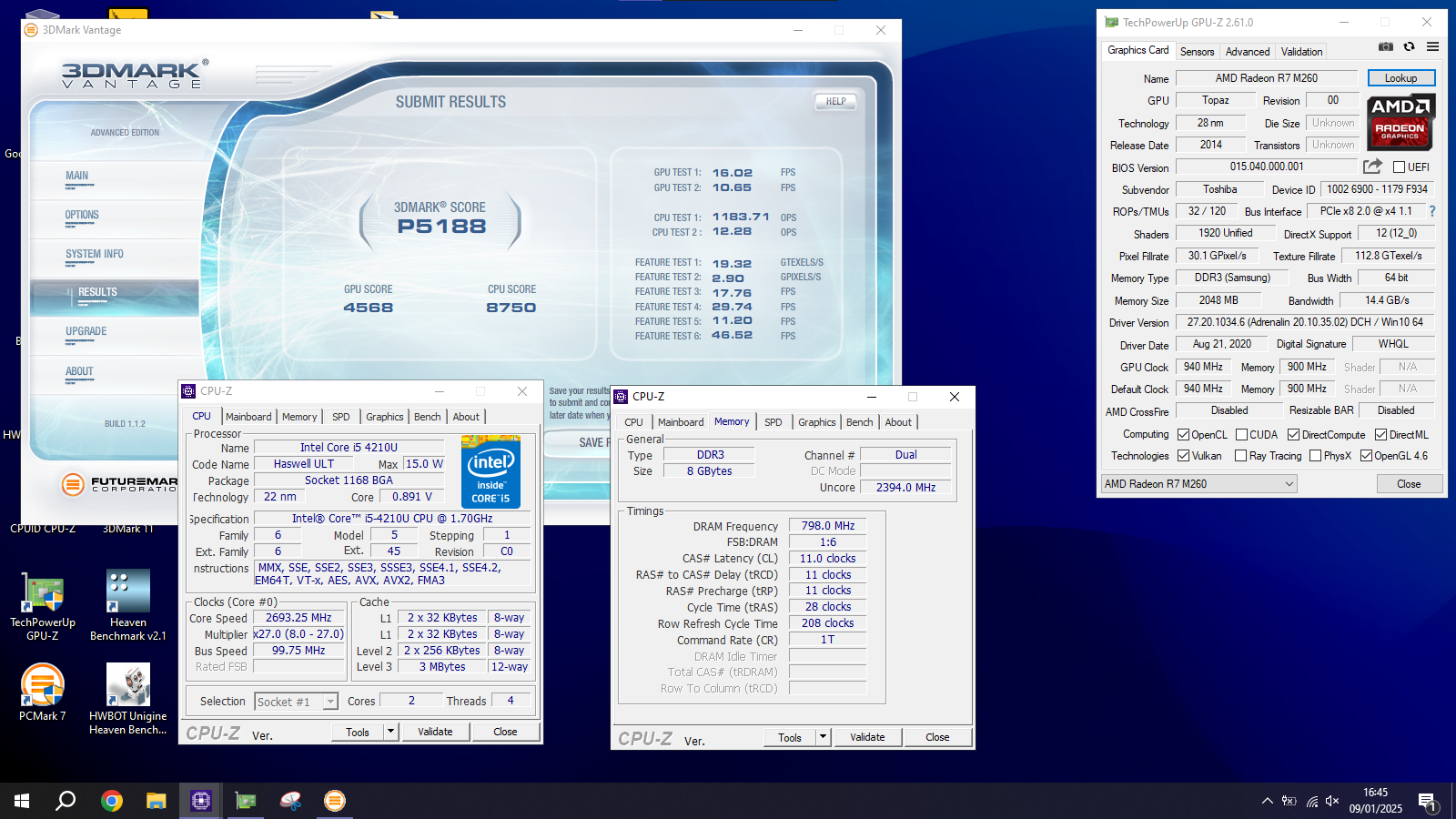Click the taskbar search icon

66,801
